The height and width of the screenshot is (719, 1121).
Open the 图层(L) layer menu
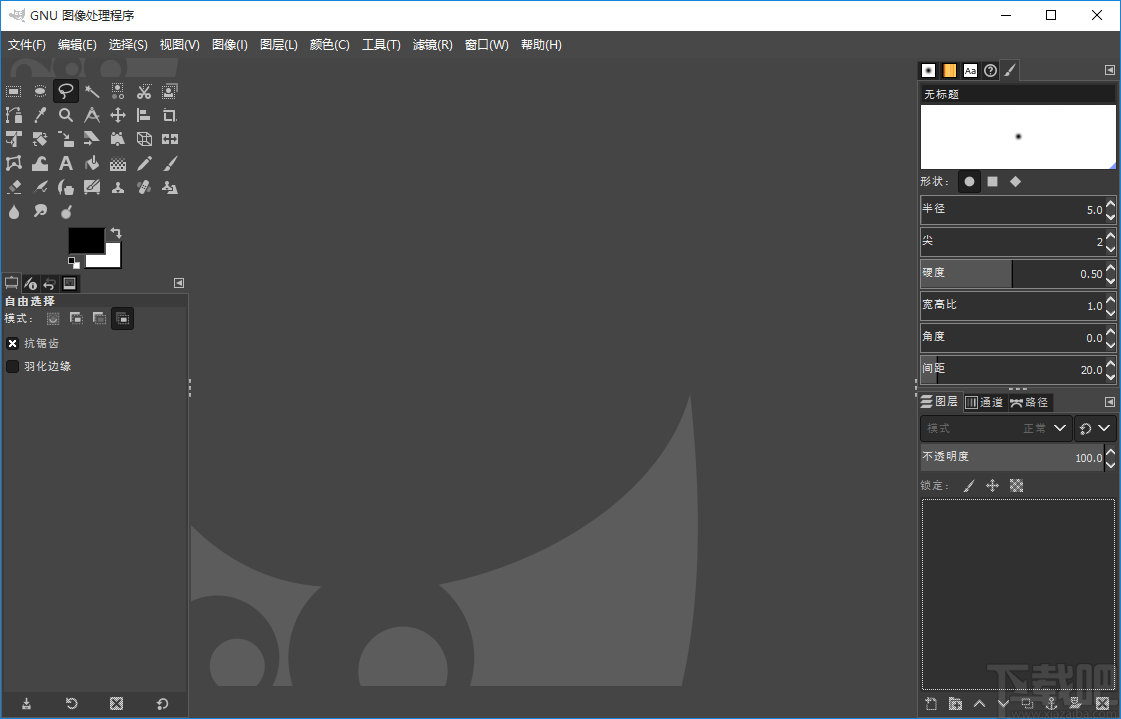pyautogui.click(x=279, y=45)
